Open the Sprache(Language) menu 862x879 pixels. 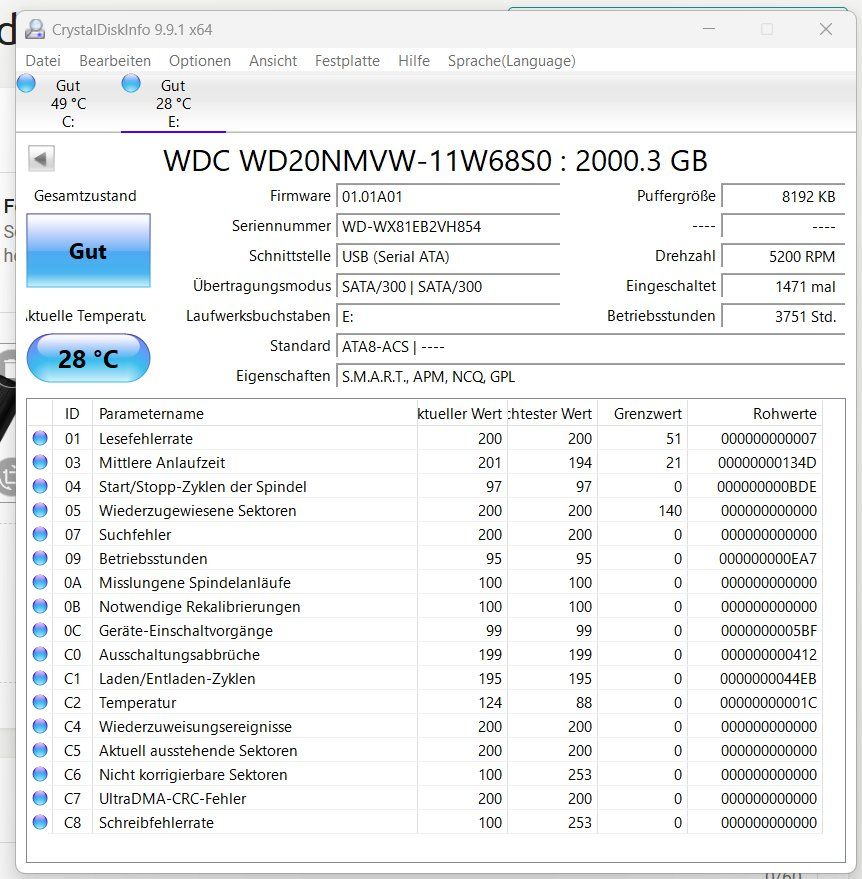pyautogui.click(x=511, y=61)
